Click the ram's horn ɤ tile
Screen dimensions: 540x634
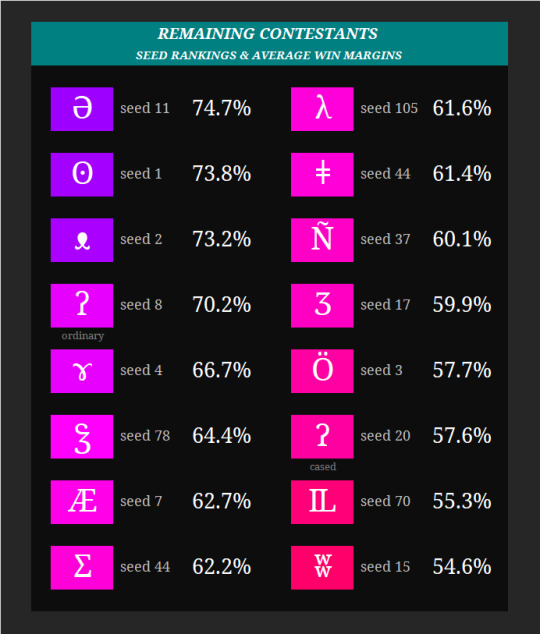click(82, 371)
